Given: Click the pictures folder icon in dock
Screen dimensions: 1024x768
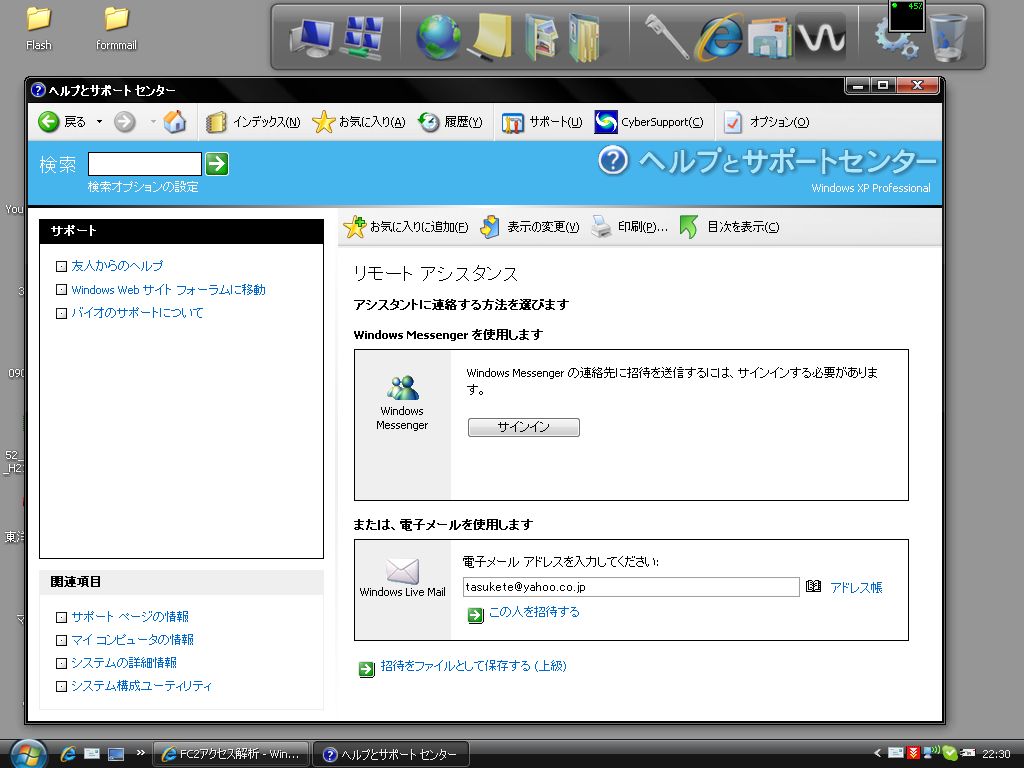Looking at the screenshot, I should click(541, 39).
